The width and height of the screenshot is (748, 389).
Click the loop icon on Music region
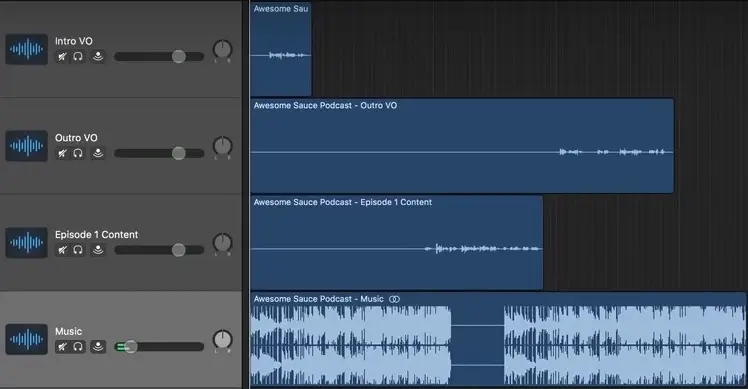tap(394, 299)
